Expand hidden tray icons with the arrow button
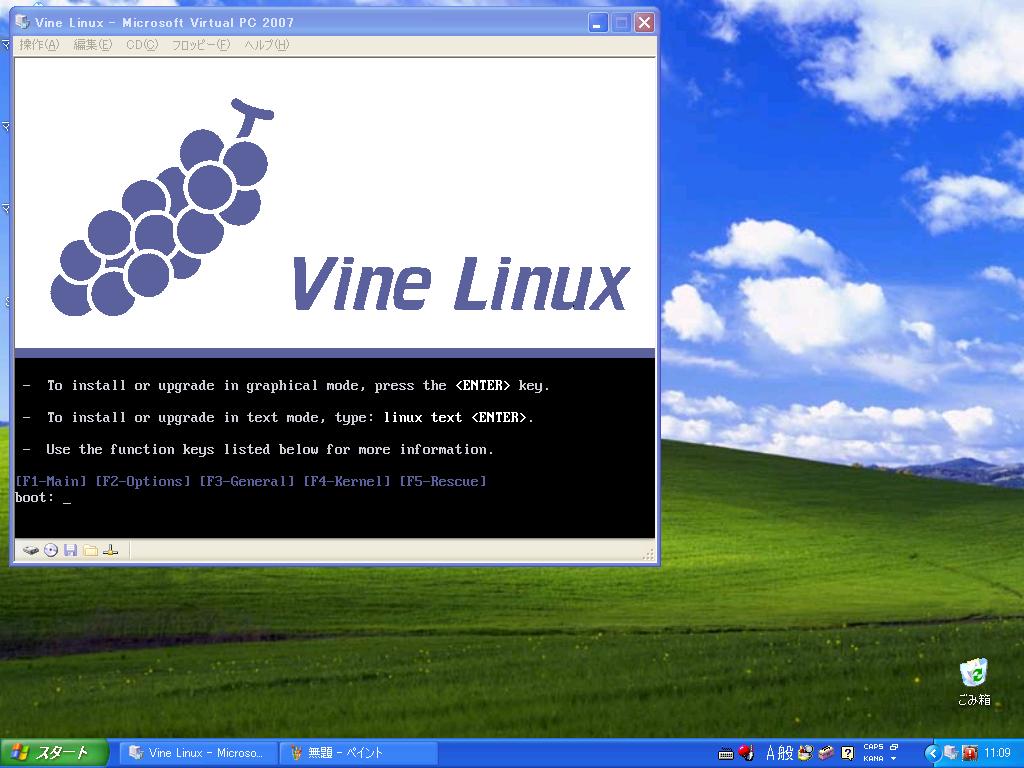 [933, 753]
